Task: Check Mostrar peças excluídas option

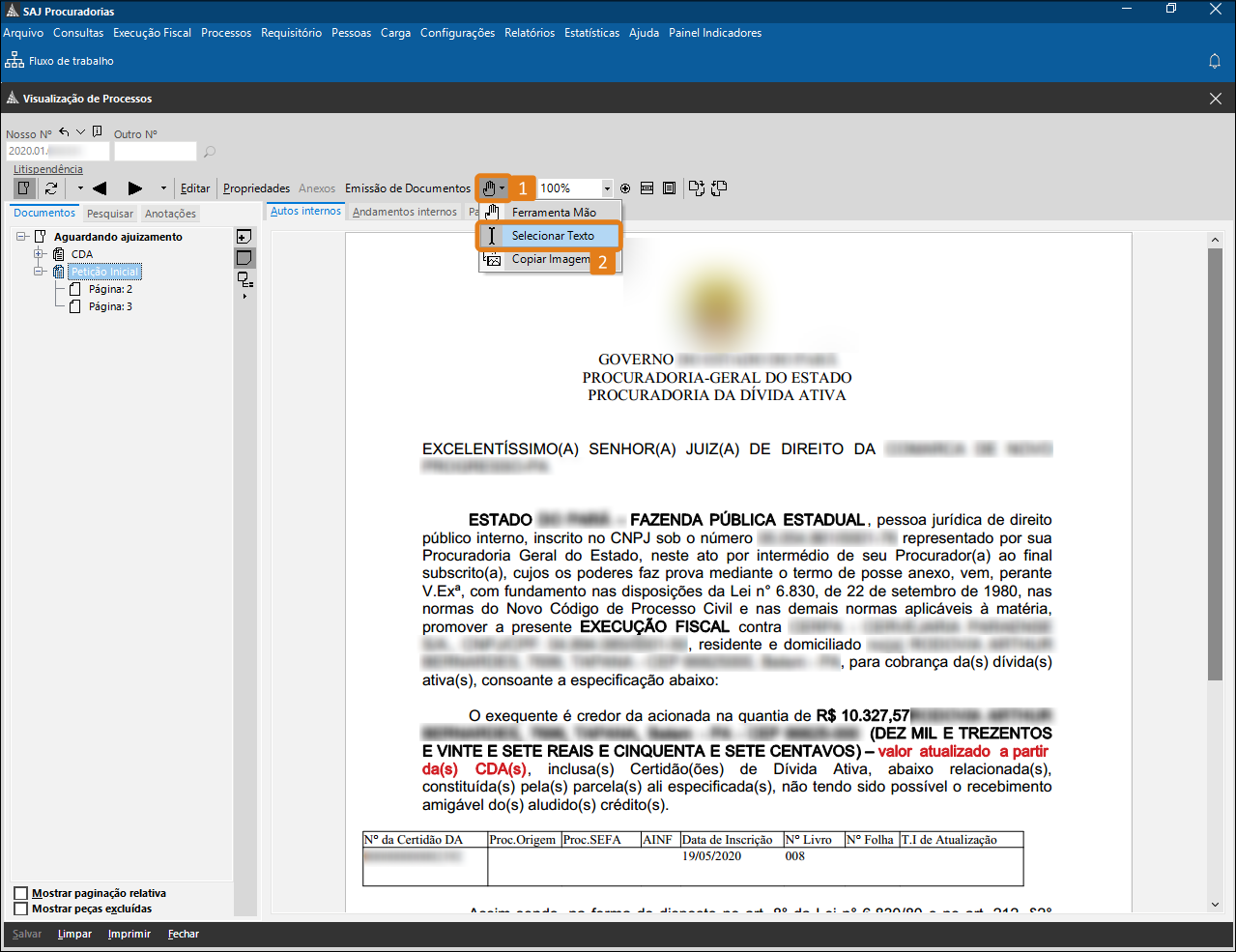Action: (21, 909)
